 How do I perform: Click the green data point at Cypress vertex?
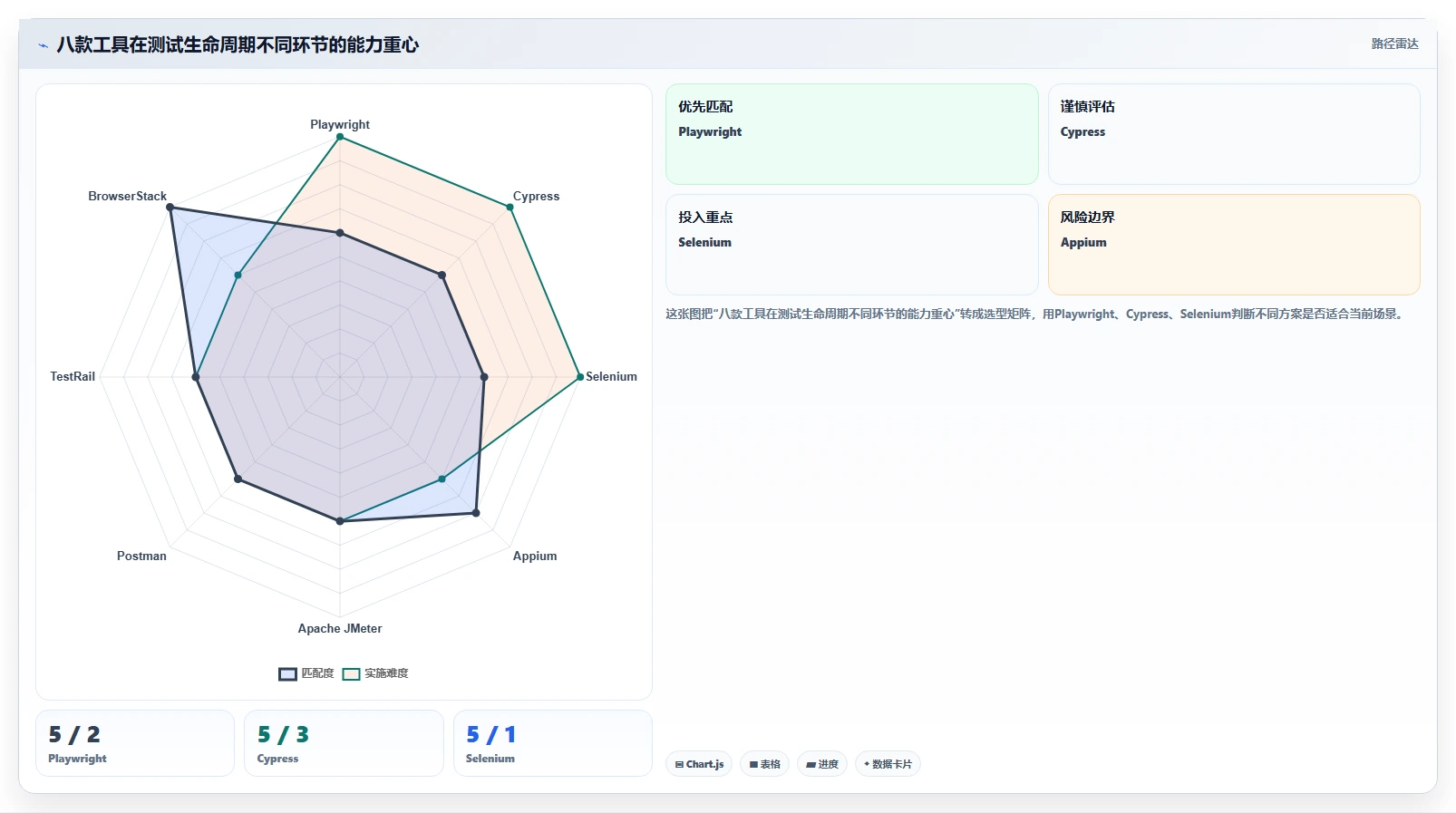[x=510, y=208]
